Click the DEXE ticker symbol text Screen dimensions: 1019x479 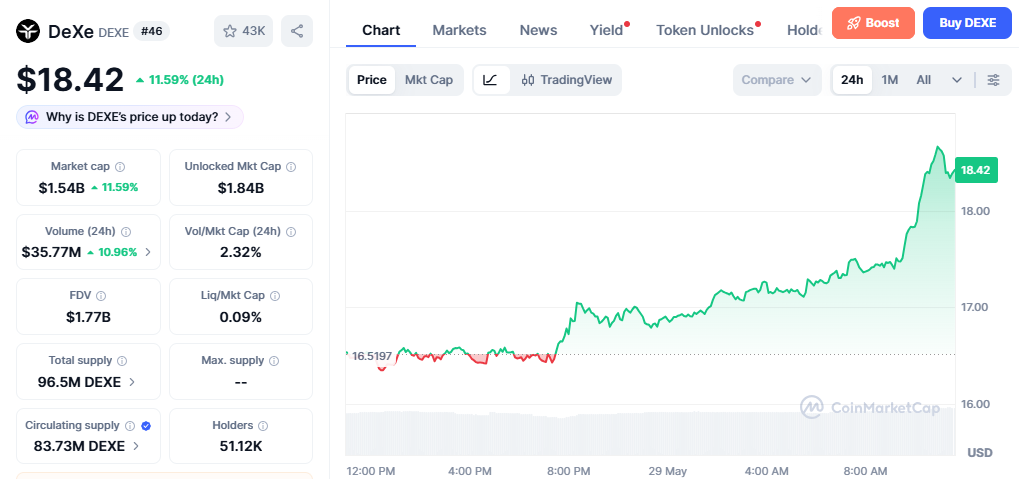coord(113,32)
